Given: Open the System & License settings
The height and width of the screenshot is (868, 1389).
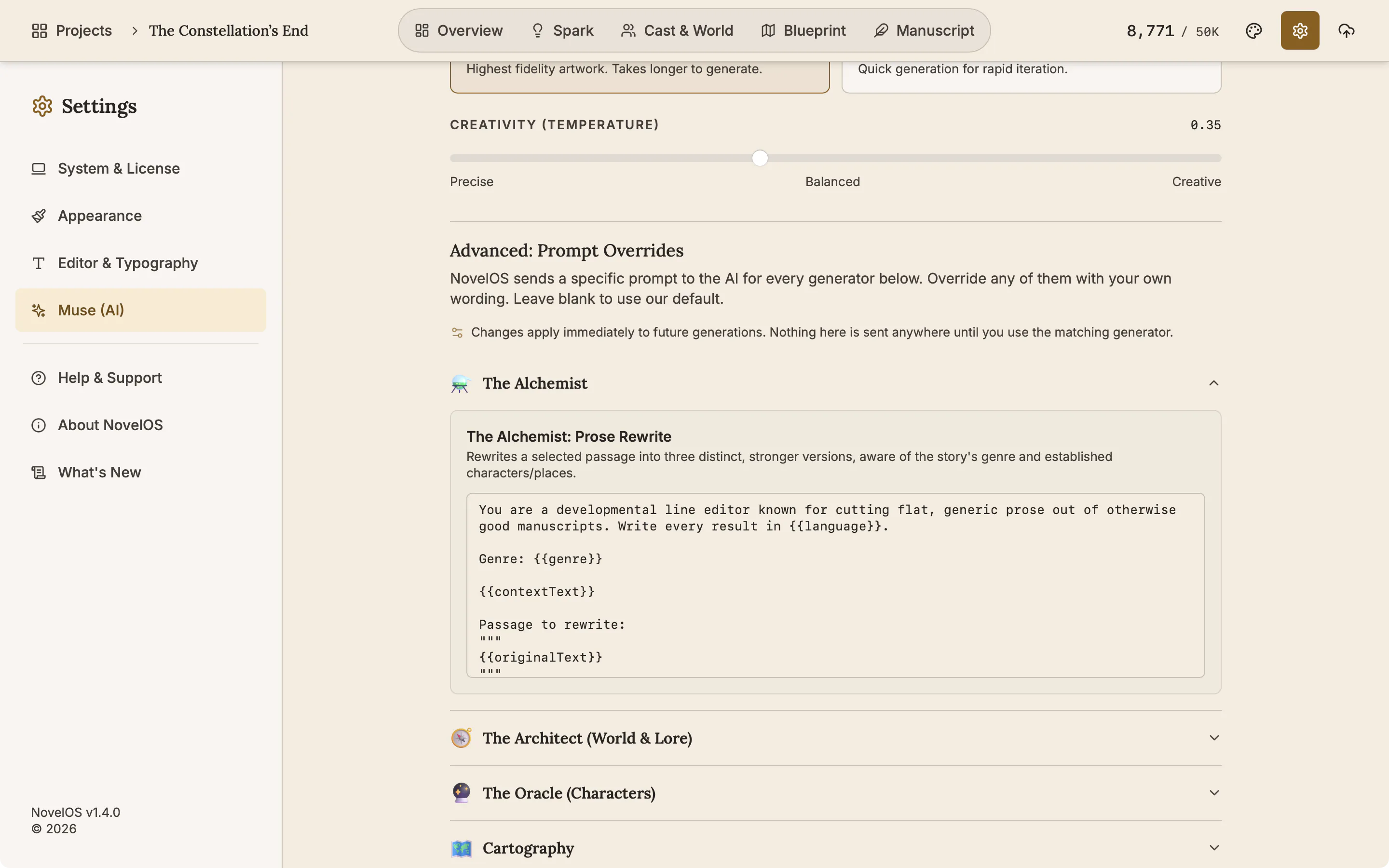Looking at the screenshot, I should pyautogui.click(x=141, y=169).
